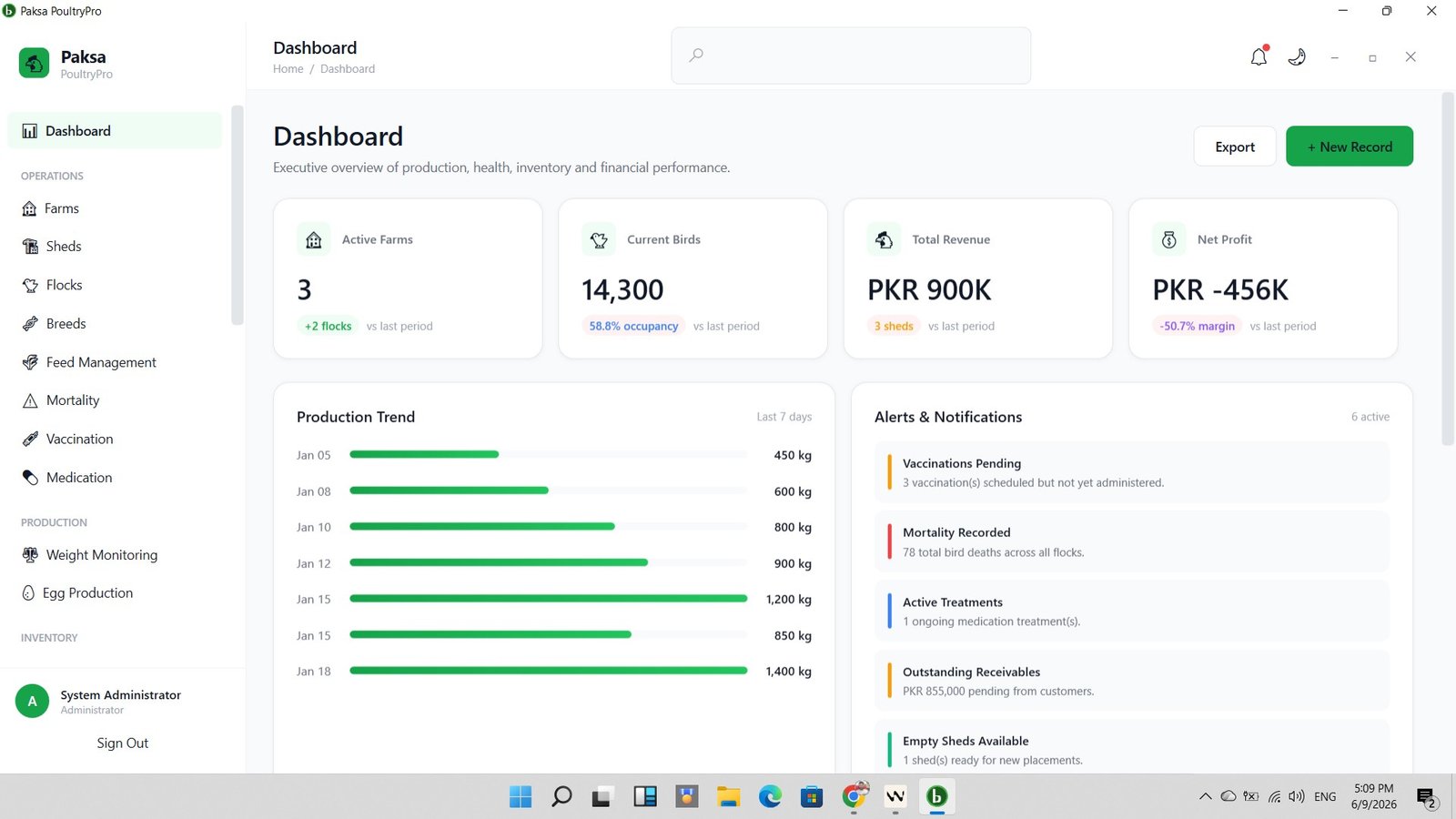
Task: Click the Export button
Action: [x=1235, y=147]
